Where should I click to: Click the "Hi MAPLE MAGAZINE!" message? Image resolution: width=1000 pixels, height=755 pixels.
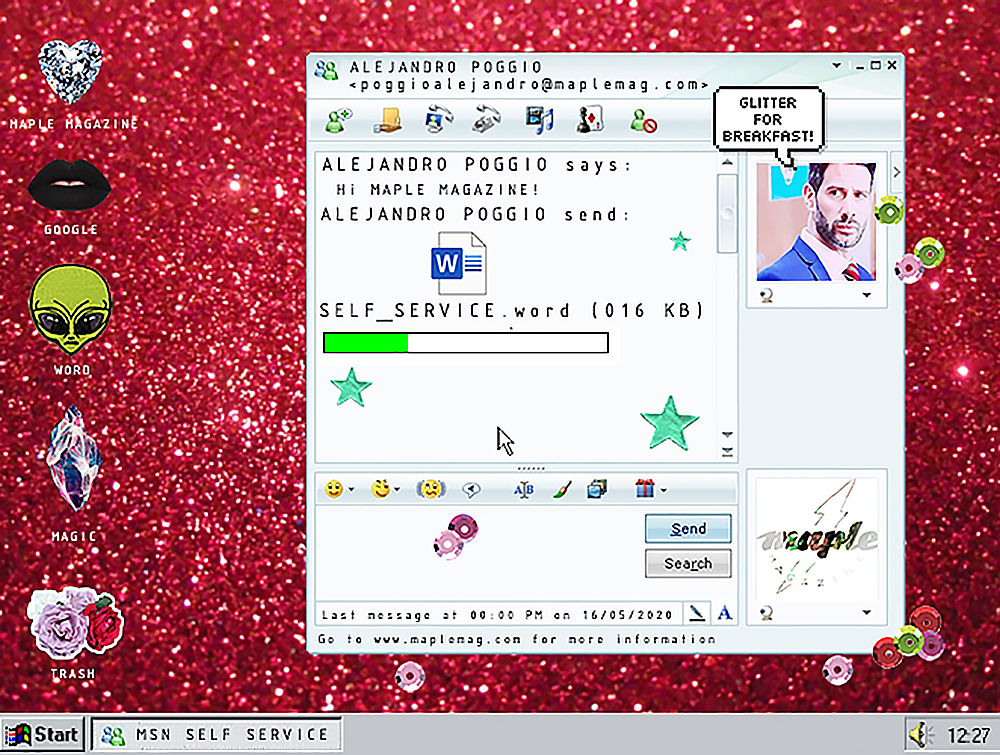click(438, 189)
